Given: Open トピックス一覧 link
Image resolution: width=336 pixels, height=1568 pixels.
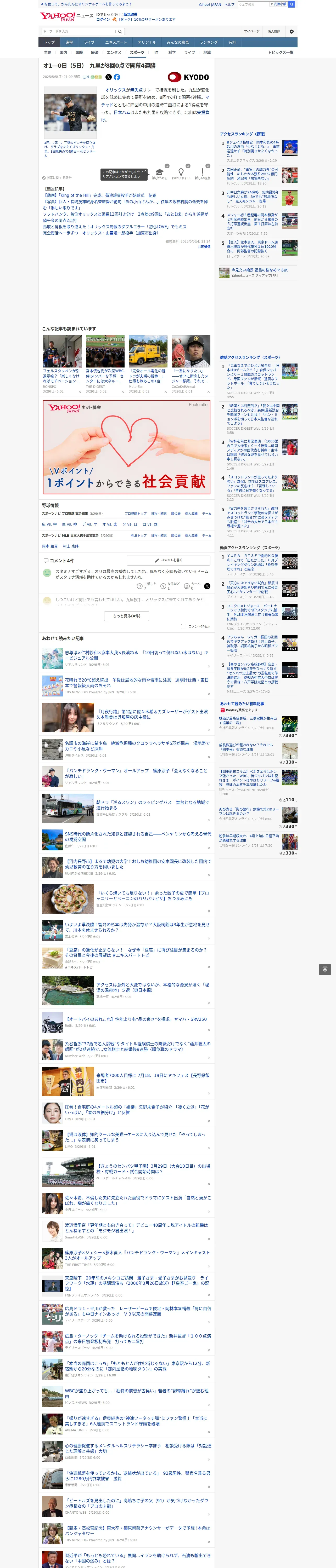Looking at the screenshot, I should coord(281,52).
